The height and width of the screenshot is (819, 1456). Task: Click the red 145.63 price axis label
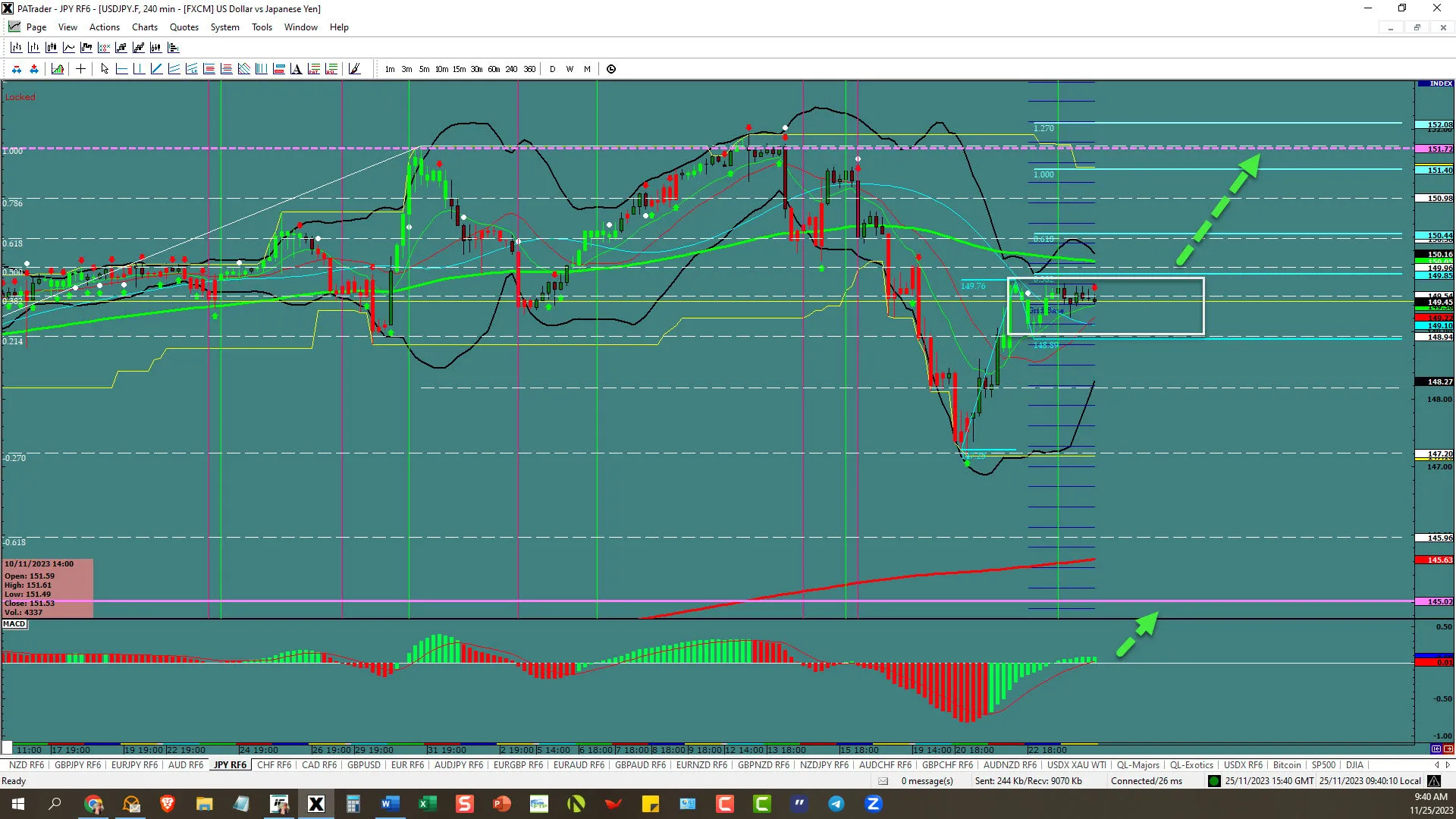[x=1435, y=560]
